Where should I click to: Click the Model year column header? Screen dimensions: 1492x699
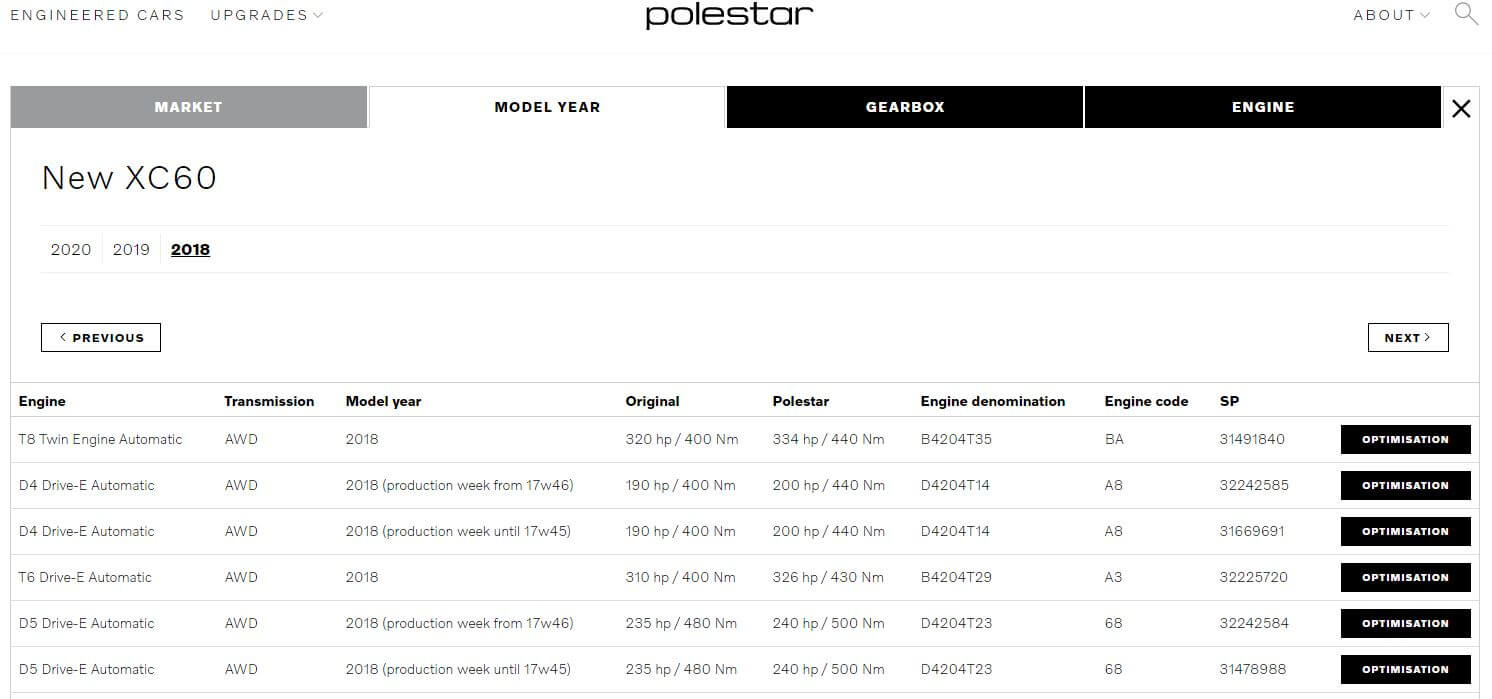click(384, 401)
